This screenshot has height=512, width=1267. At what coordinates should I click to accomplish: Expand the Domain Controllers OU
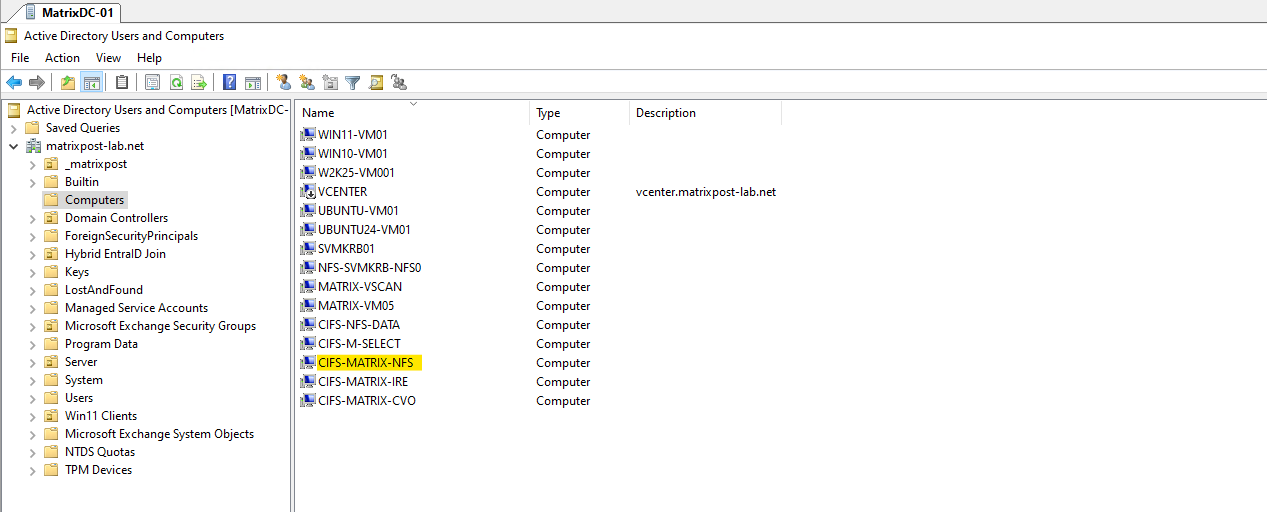coord(32,218)
